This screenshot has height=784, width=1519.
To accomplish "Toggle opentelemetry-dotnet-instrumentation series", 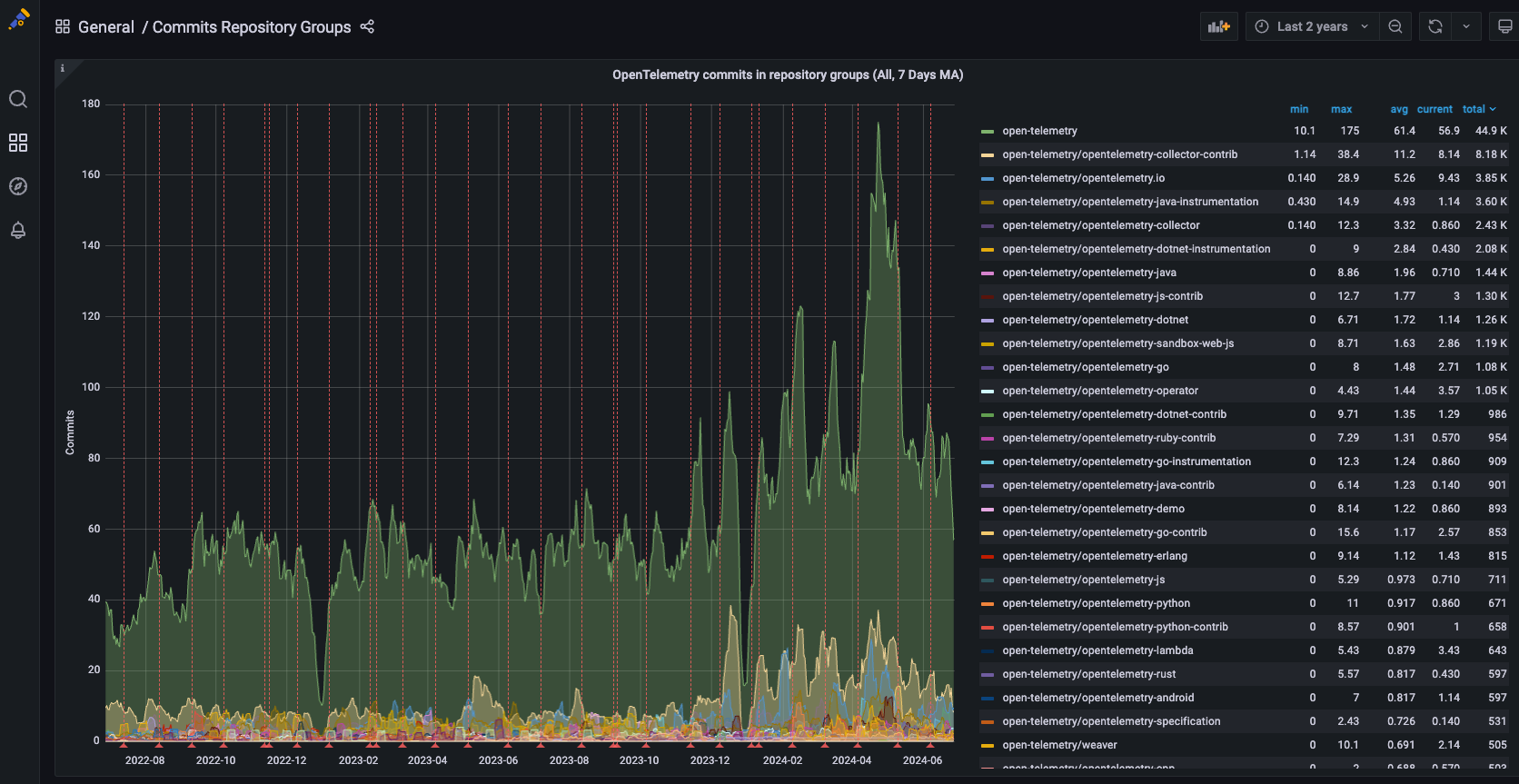I will click(x=1136, y=249).
